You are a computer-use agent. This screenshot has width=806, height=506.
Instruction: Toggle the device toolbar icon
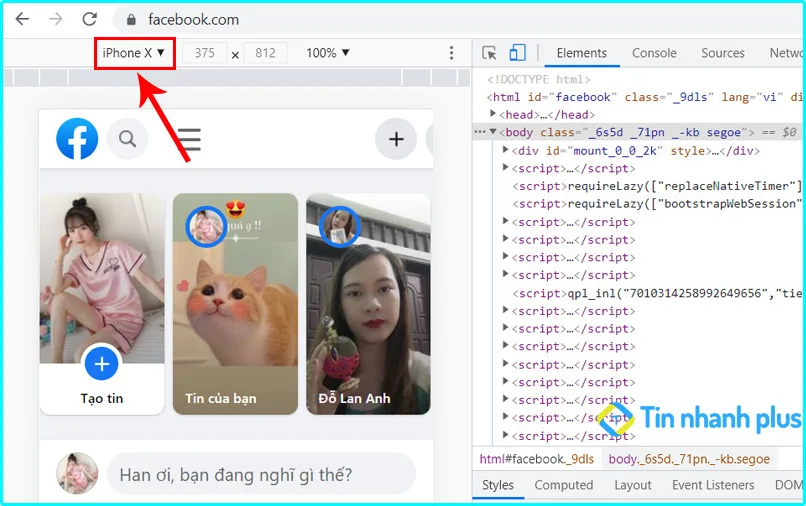tap(517, 52)
